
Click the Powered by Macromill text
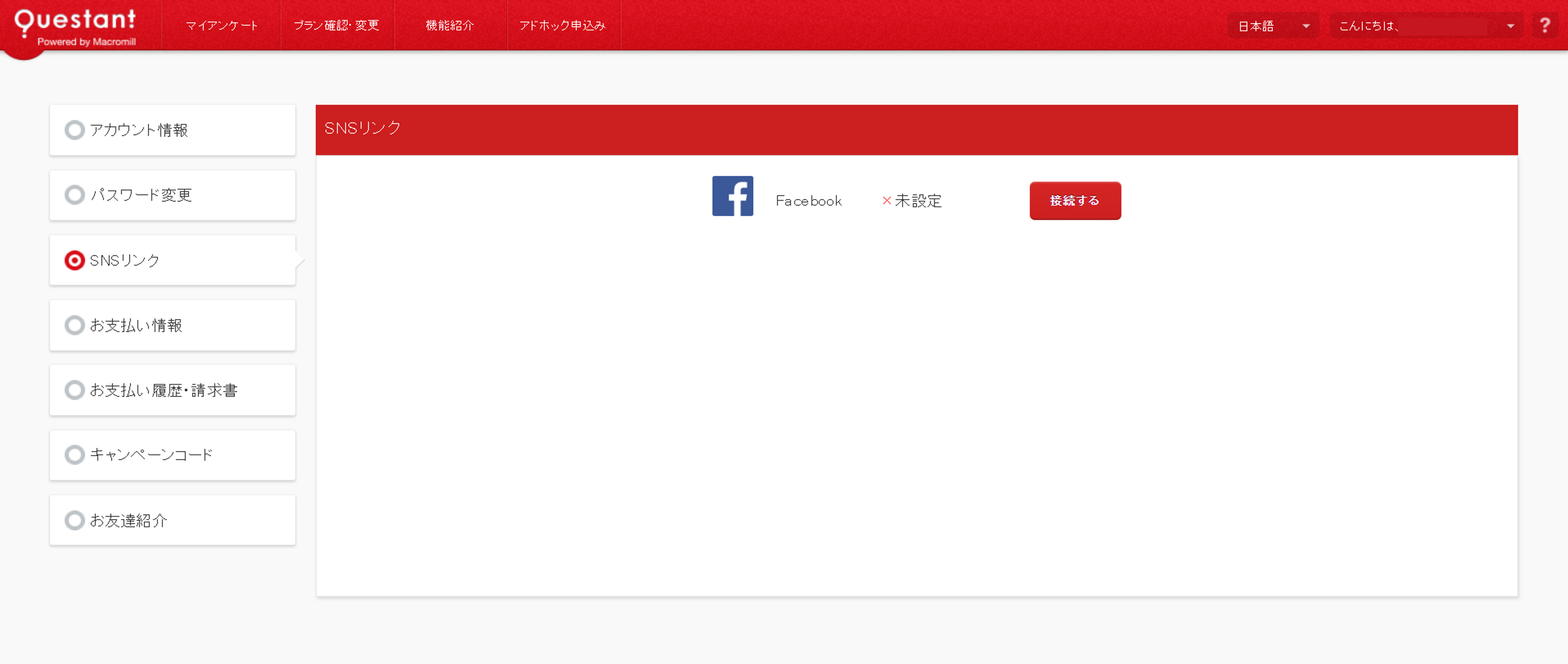pos(86,42)
